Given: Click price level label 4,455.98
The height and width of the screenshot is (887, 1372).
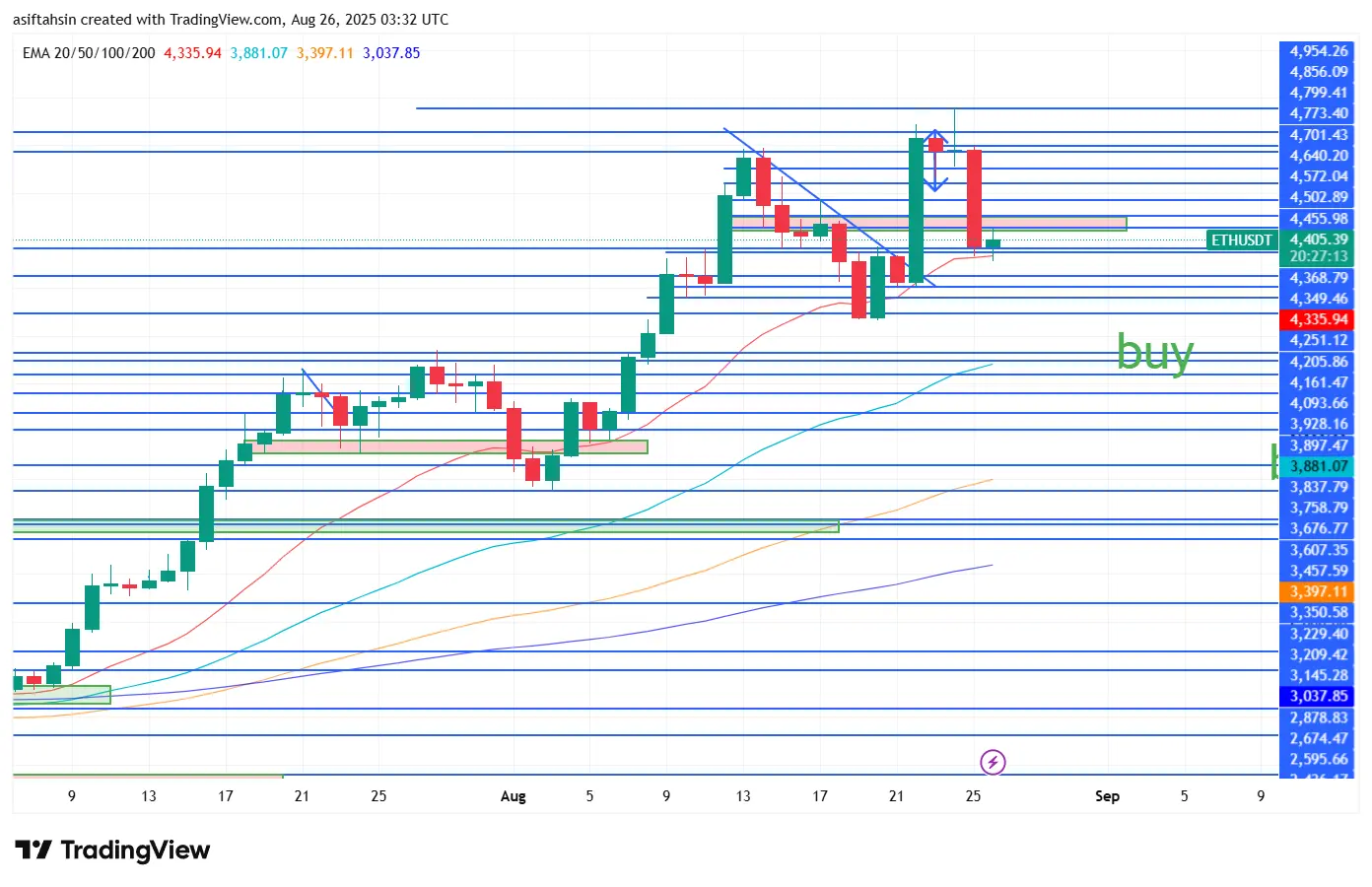Looking at the screenshot, I should [1318, 219].
